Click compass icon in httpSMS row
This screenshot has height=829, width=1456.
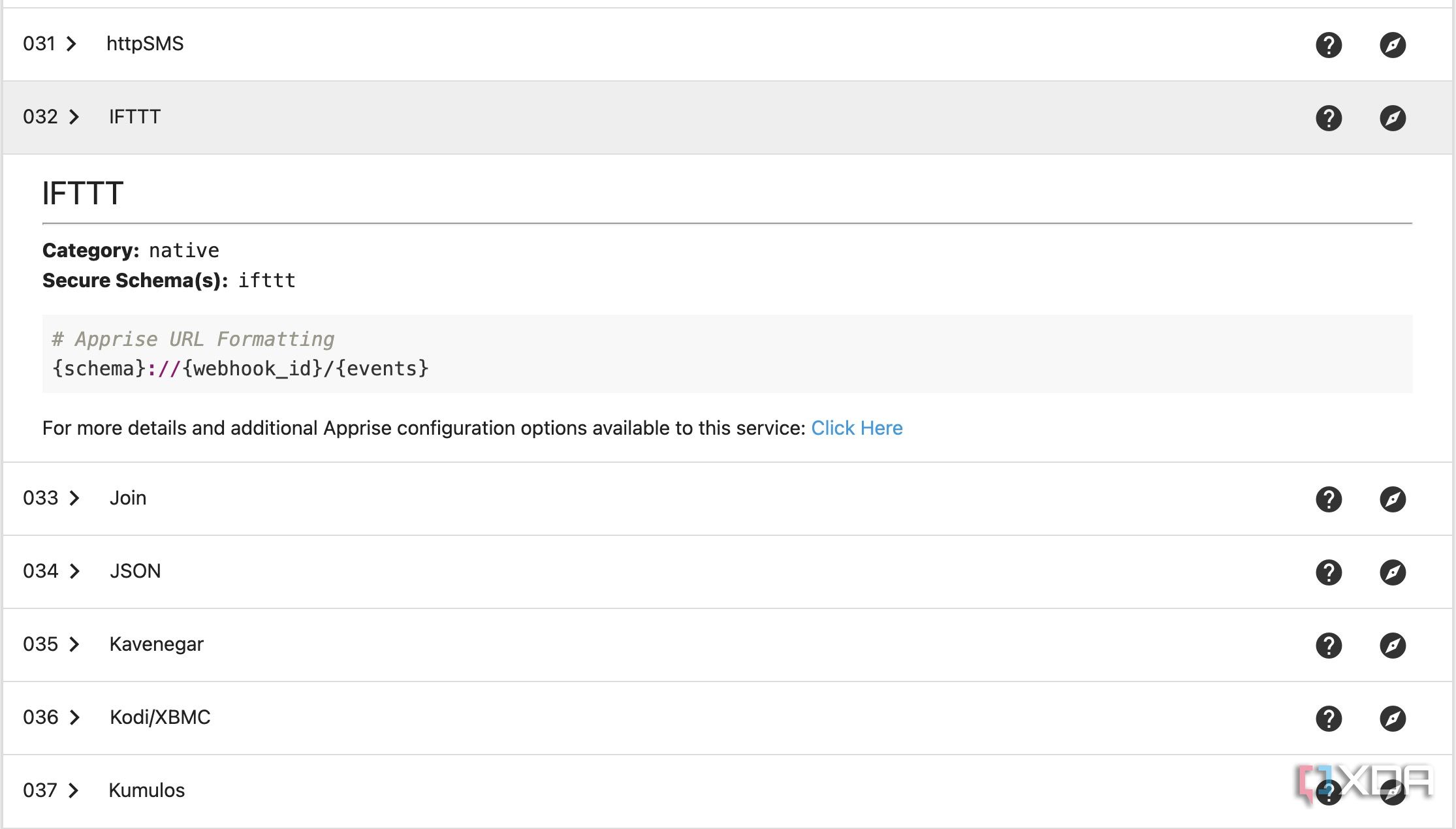1392,45
